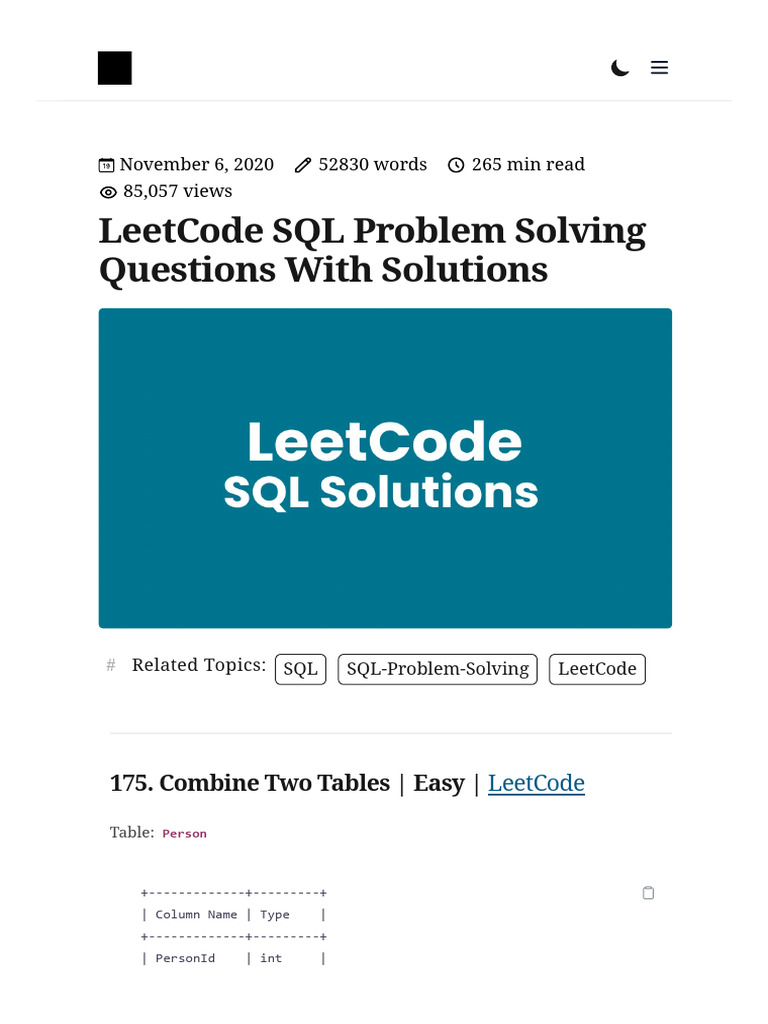Click the November 6, 2020 date

click(196, 165)
